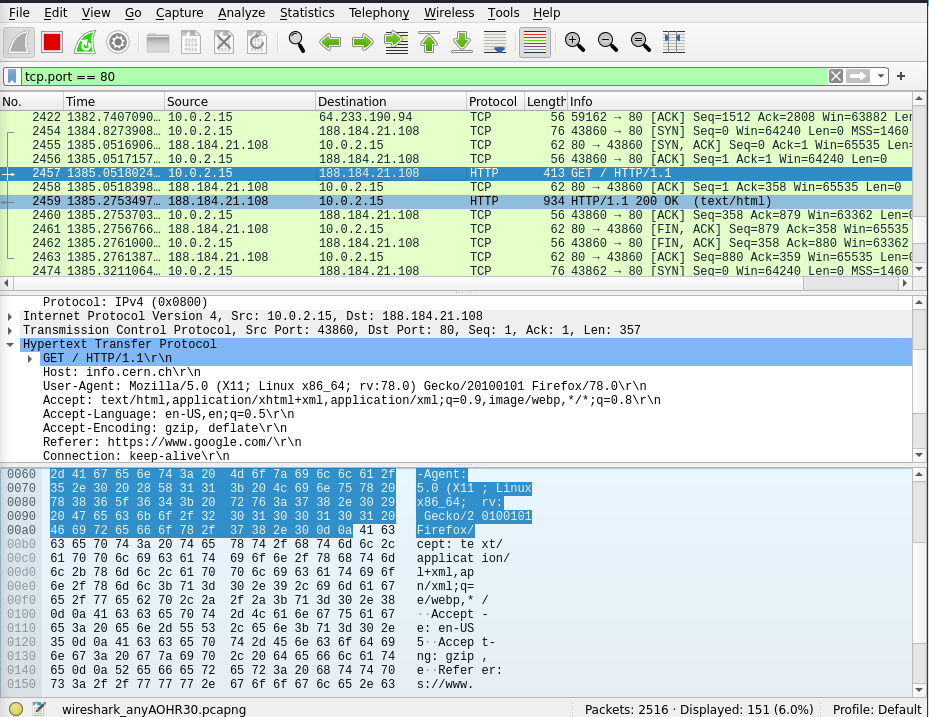Toggle packet list colorization
The height and width of the screenshot is (717, 929).
coord(535,42)
